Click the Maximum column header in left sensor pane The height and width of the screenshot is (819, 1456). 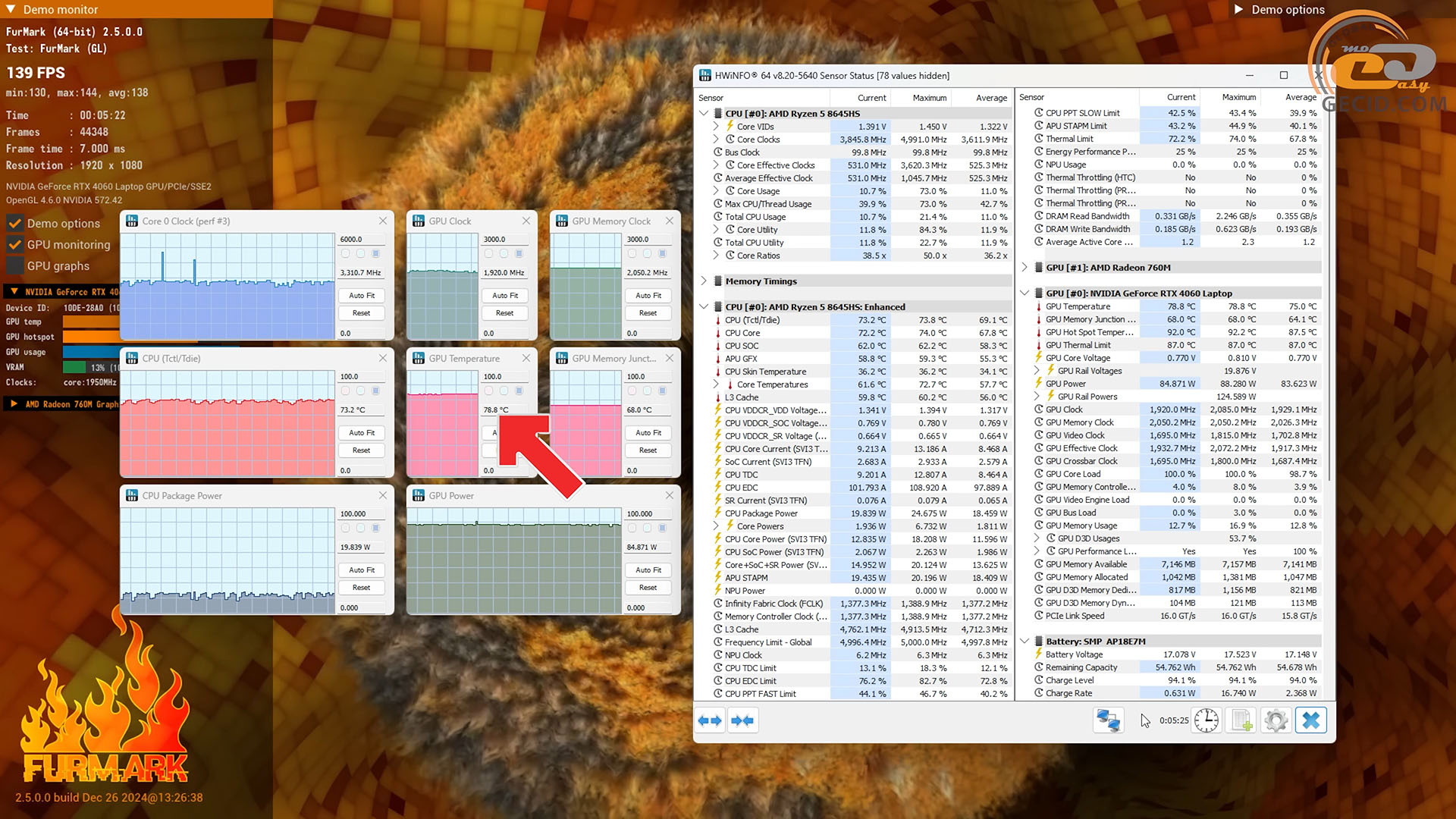921,98
